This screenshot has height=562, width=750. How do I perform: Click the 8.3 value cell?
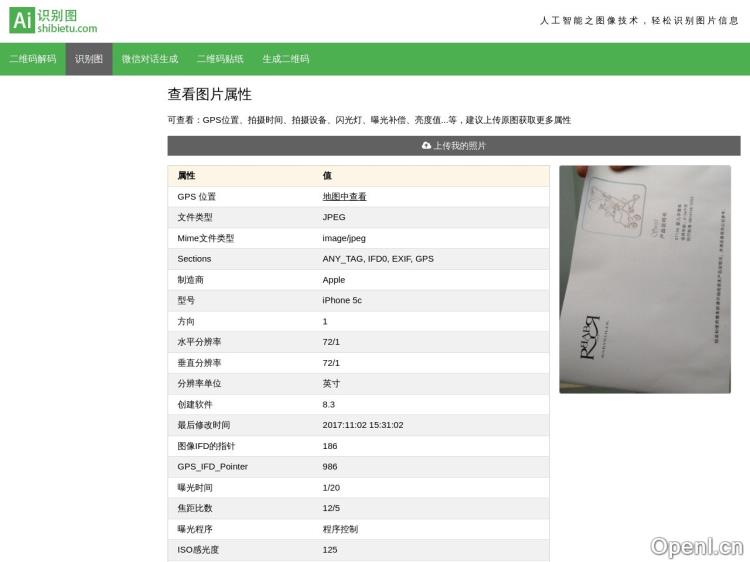[329, 405]
